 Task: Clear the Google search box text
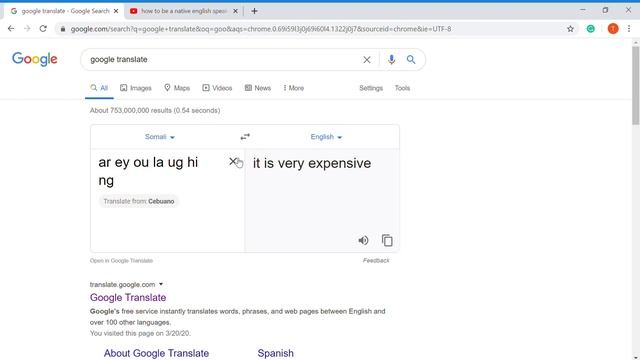367,60
